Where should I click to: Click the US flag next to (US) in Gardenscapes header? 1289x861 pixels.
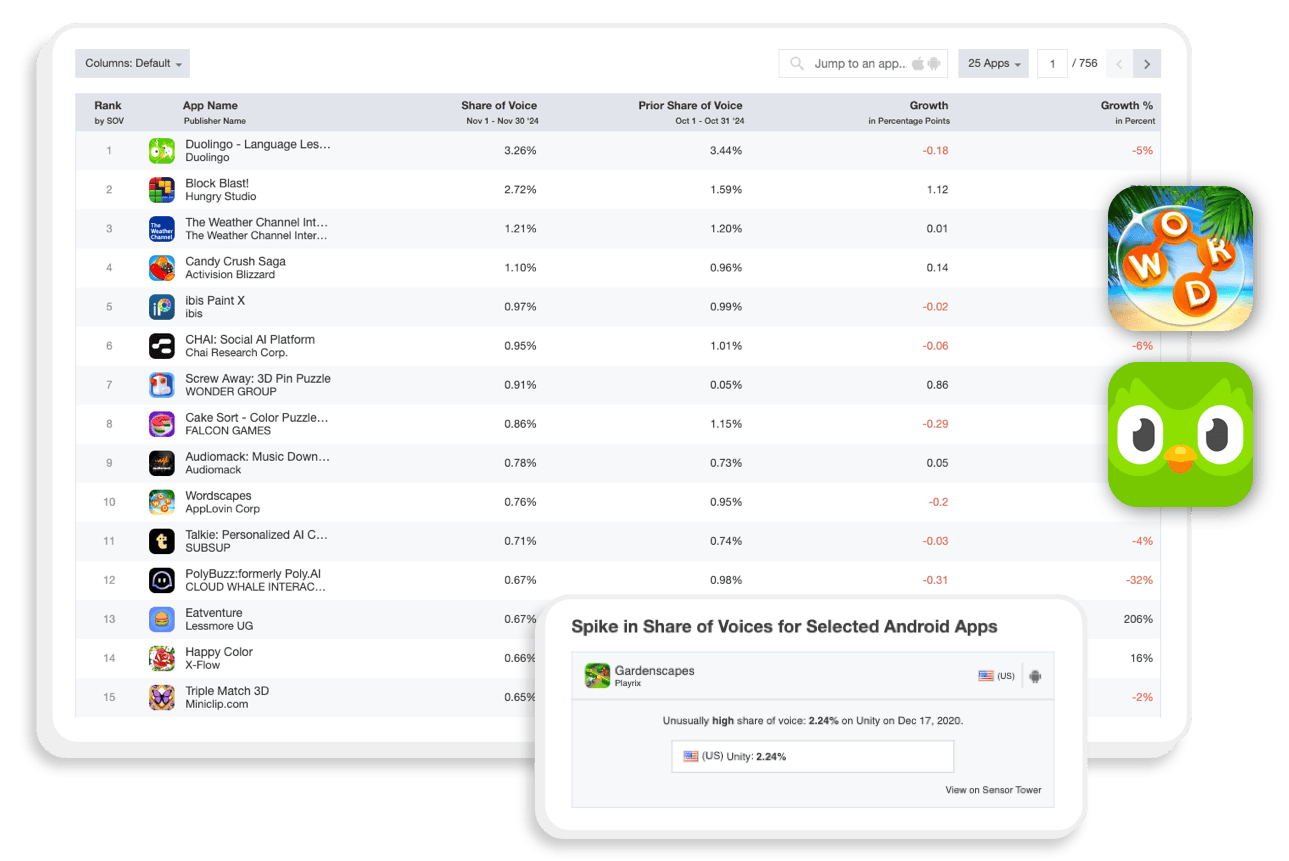click(x=986, y=676)
